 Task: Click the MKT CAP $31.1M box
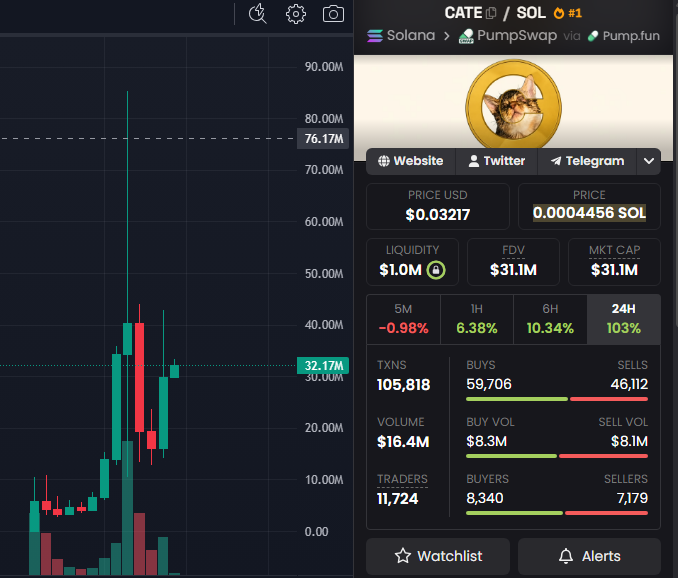614,262
